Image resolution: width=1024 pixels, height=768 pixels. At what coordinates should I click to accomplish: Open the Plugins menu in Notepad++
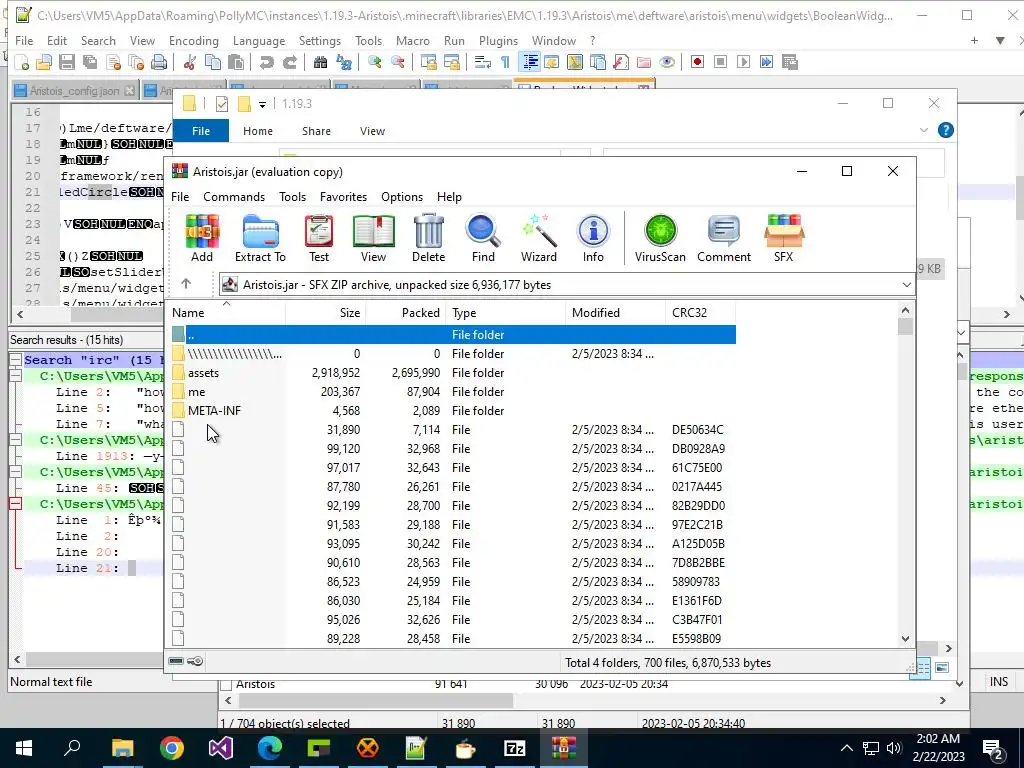coord(498,40)
